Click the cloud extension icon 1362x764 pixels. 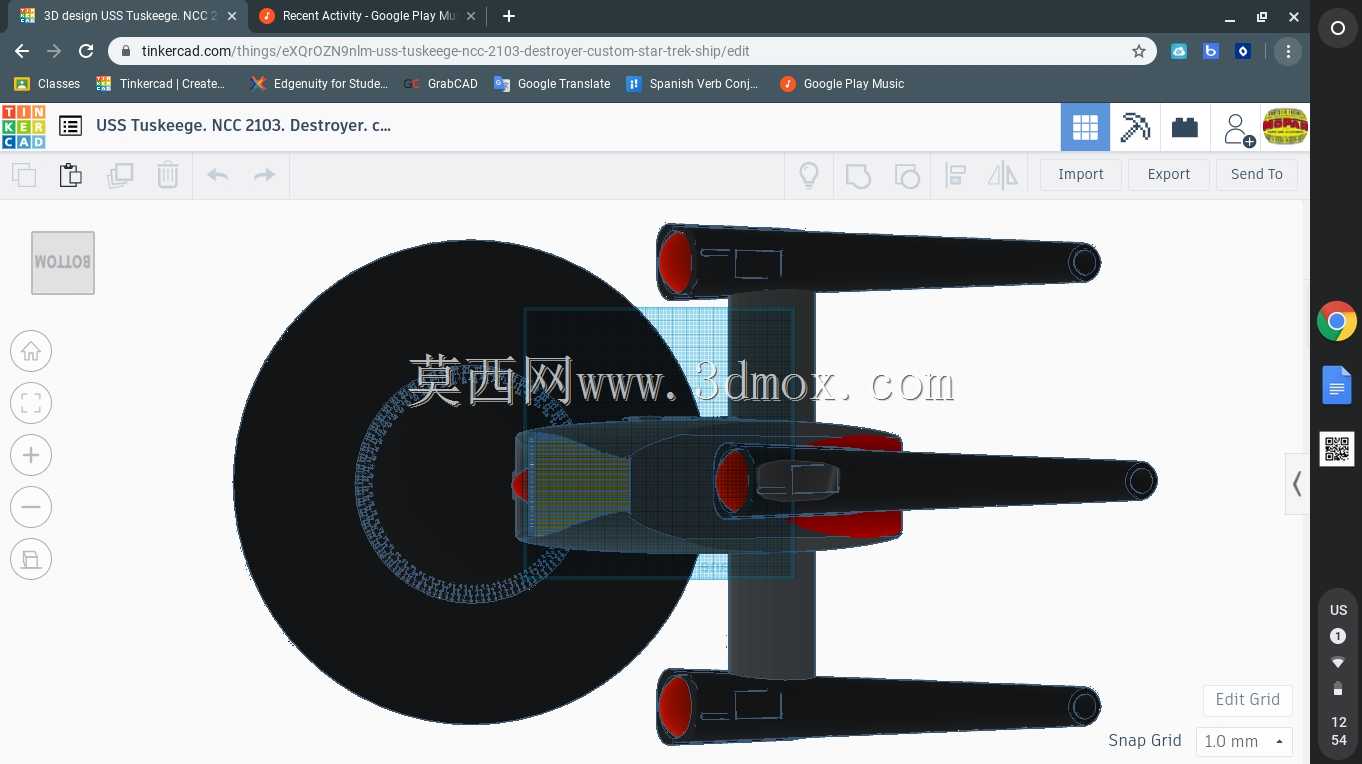(1179, 51)
